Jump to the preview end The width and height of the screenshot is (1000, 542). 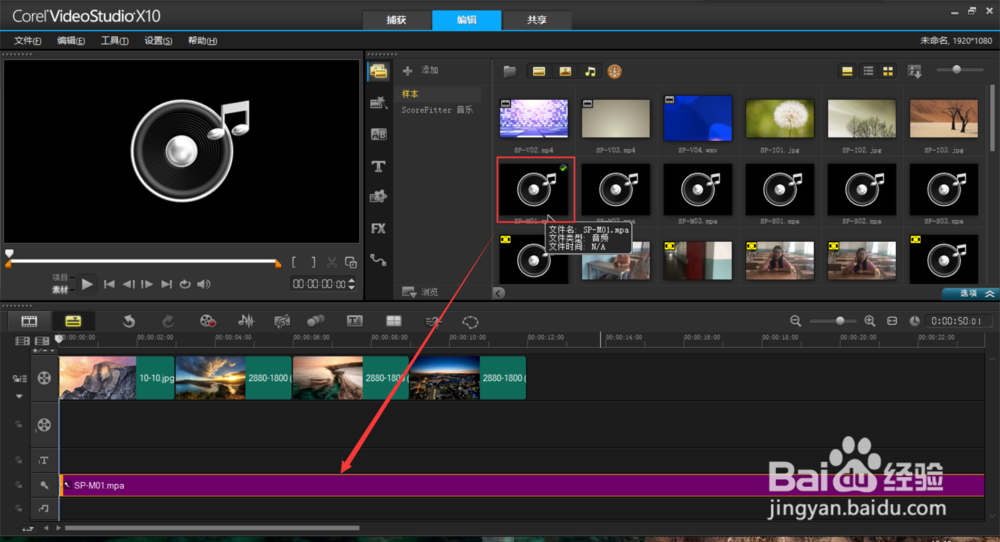coord(166,284)
